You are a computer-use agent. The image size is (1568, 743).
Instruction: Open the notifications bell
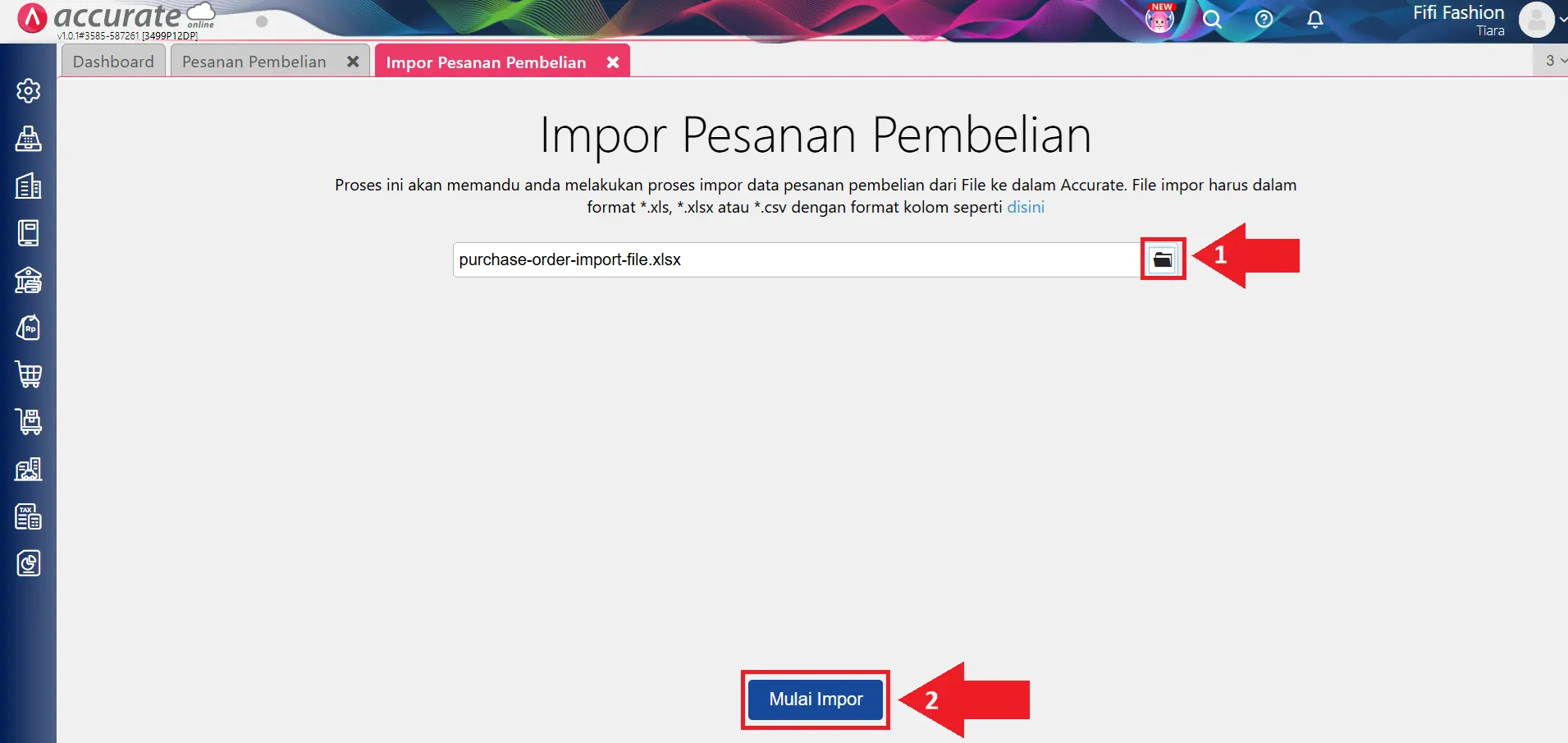tap(1314, 20)
